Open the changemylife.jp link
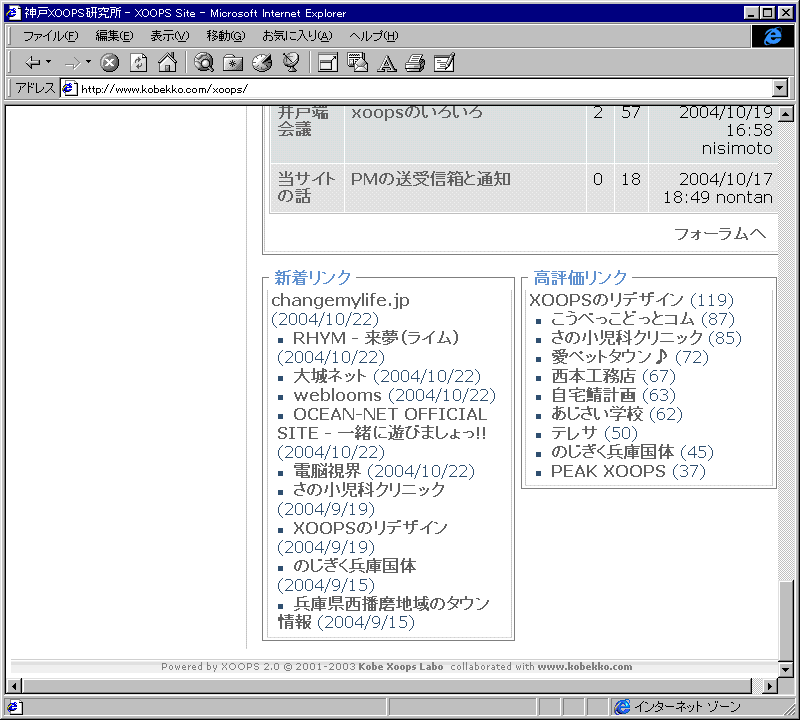The height and width of the screenshot is (720, 800). coord(340,301)
